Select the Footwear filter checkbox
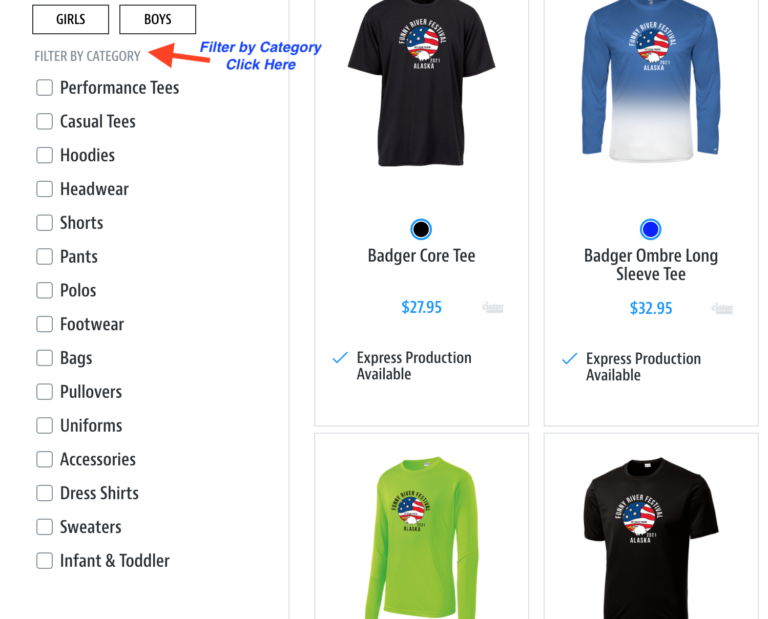 point(45,324)
